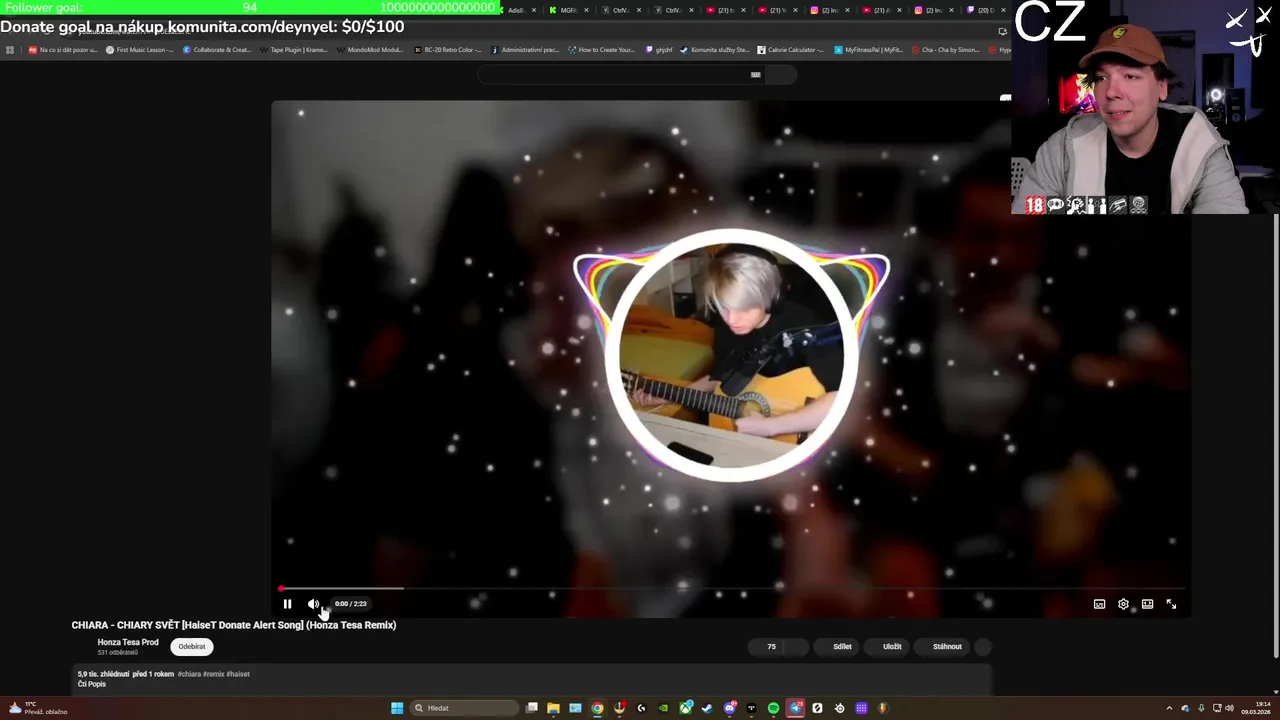Image resolution: width=1280 pixels, height=720 pixels.
Task: Open the more actions button beside Stáhnout
Action: [x=982, y=647]
